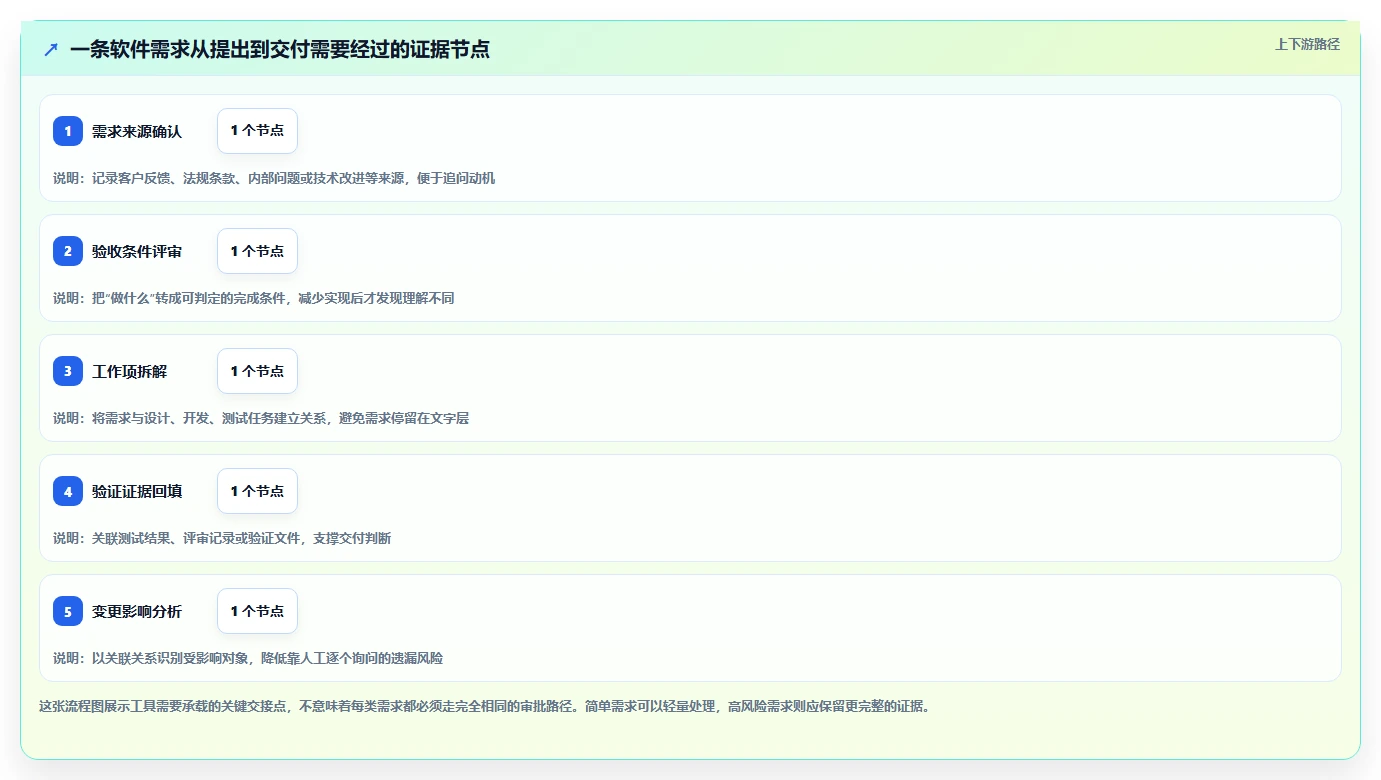
Task: Click the 1 个节点 chip for 工作项拆解
Action: pyautogui.click(x=257, y=371)
